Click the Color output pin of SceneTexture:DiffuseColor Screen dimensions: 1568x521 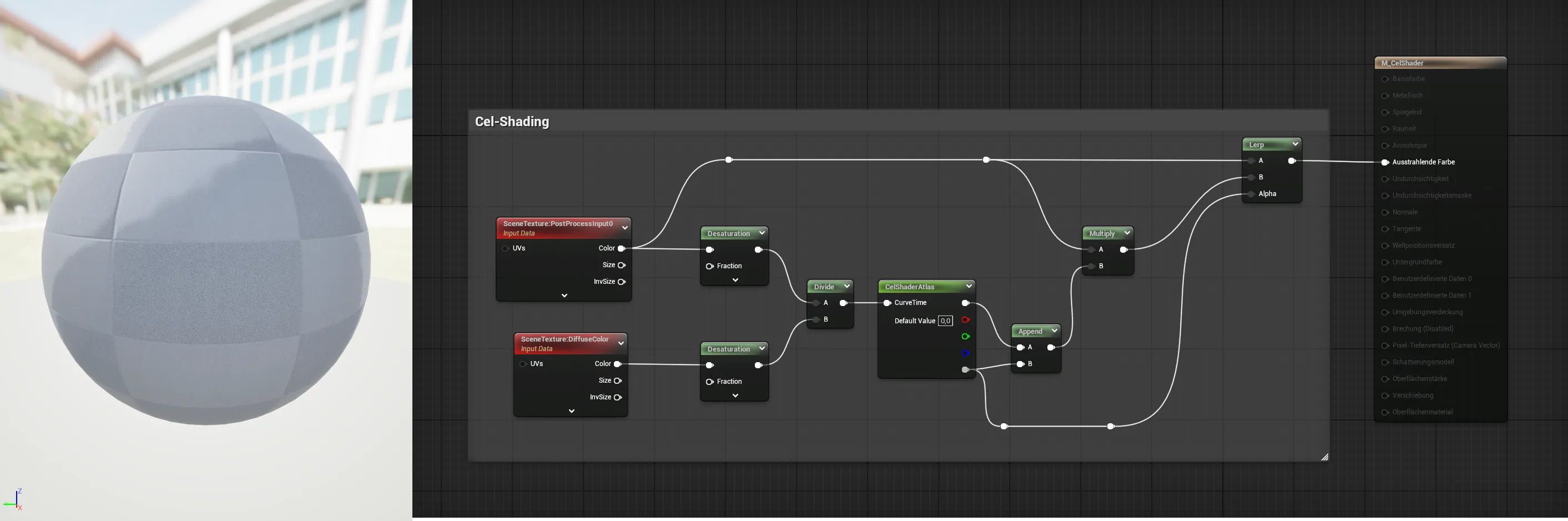[618, 364]
